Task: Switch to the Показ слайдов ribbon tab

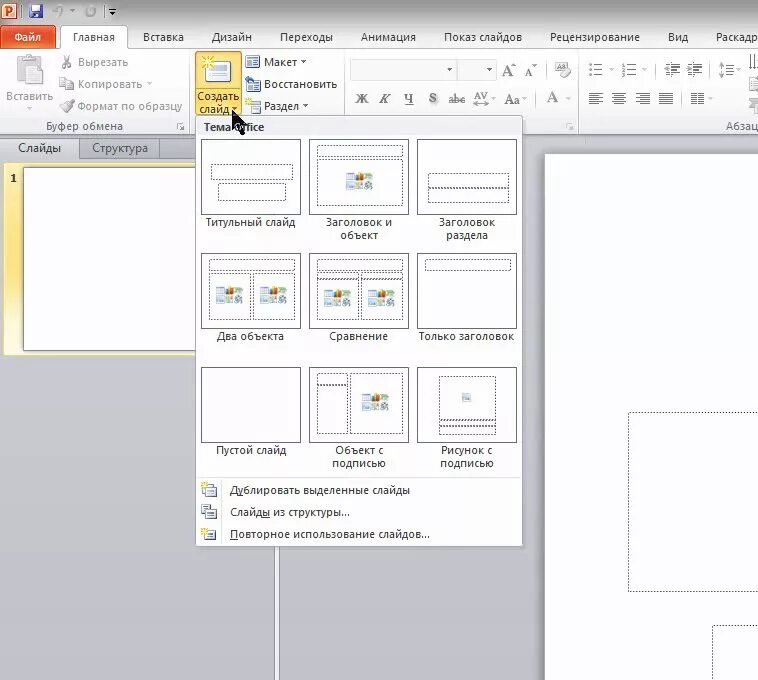Action: [x=483, y=37]
